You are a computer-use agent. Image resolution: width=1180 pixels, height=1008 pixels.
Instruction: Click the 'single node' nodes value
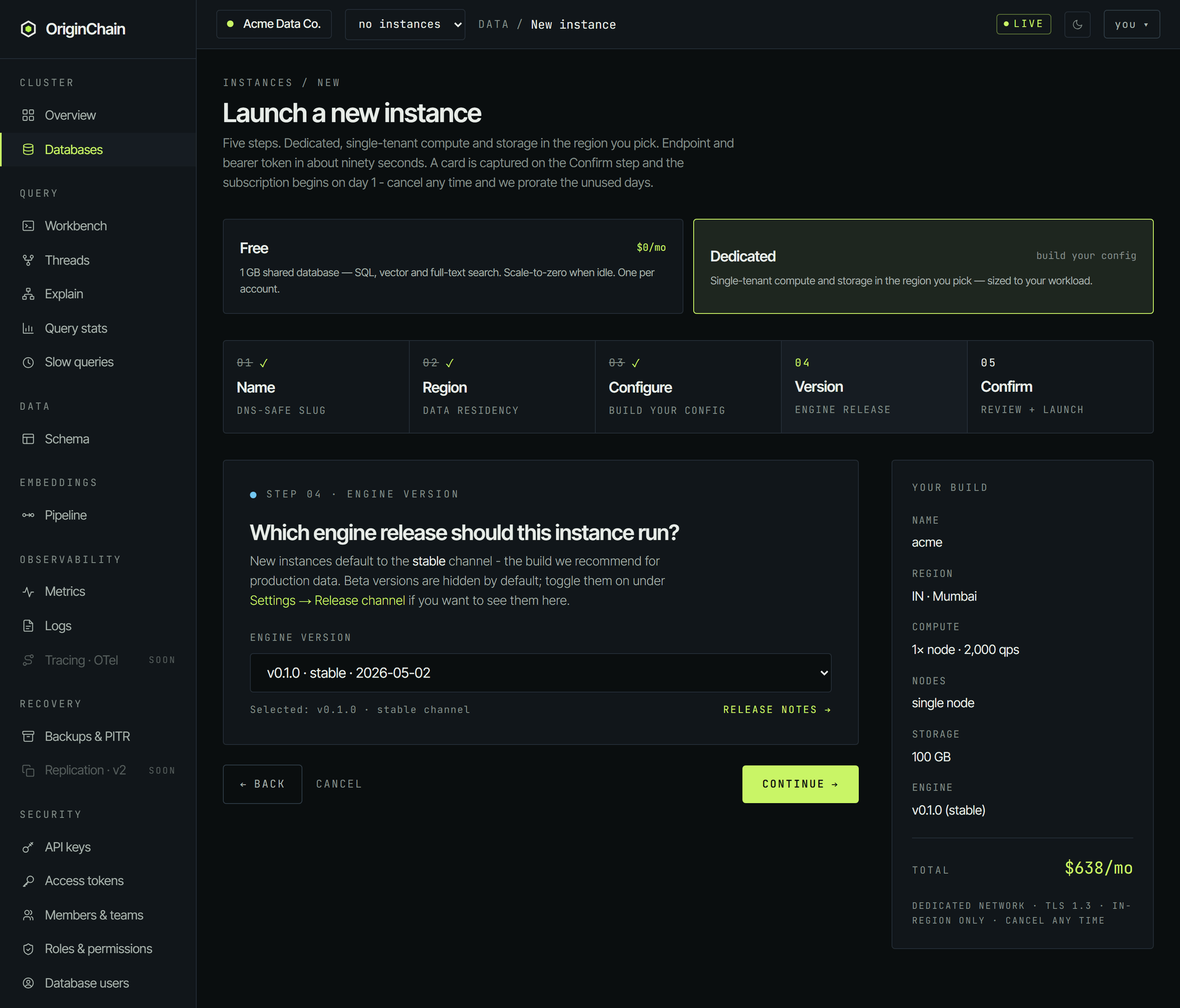(x=943, y=703)
